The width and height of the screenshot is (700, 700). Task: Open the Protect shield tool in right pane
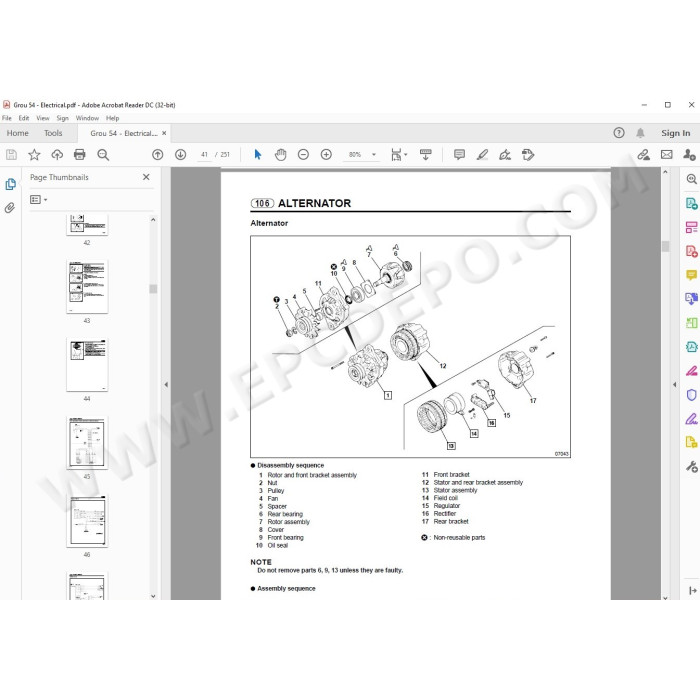point(692,395)
